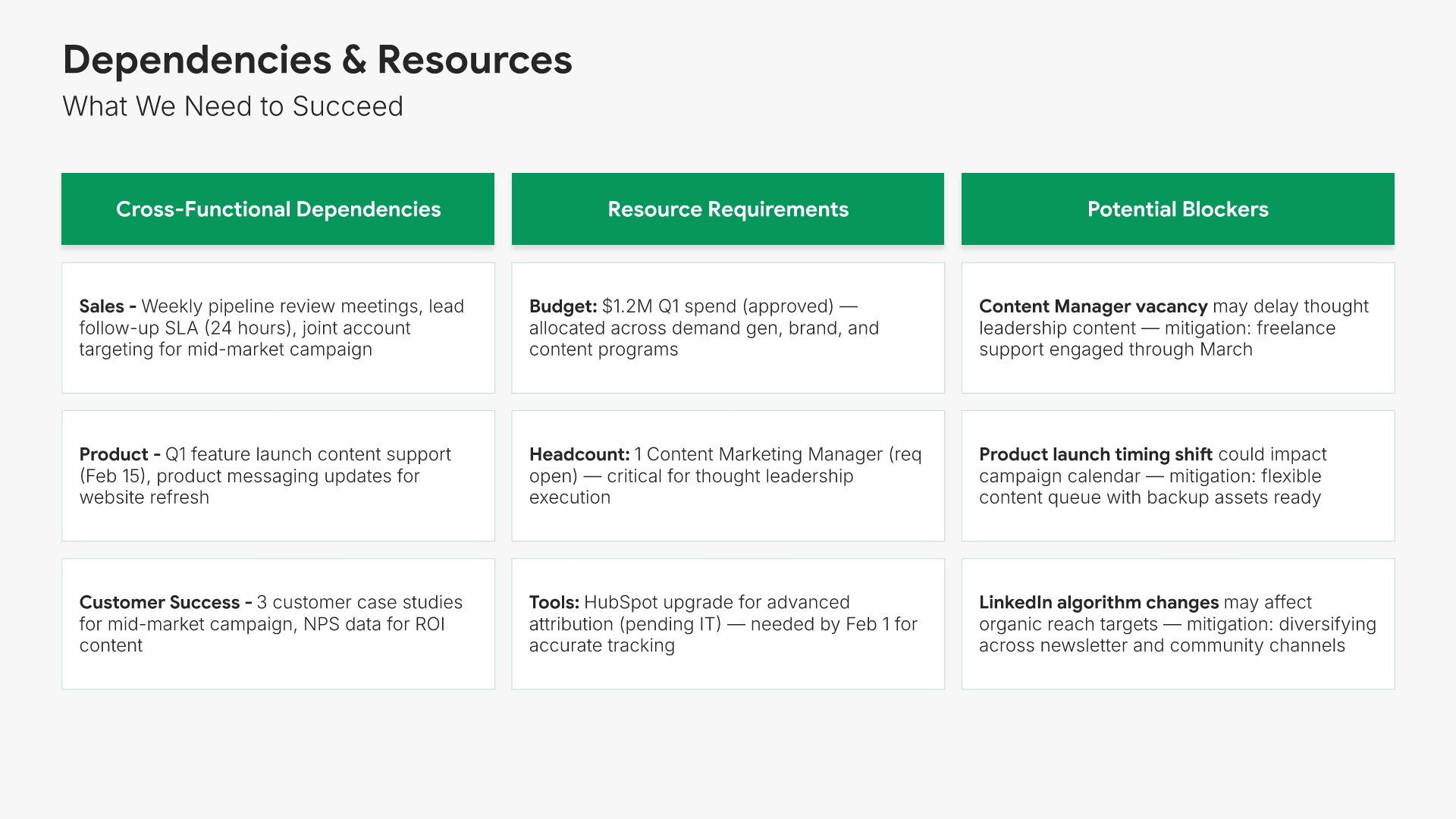Select the Resource Requirements header box
Screen dimensions: 1456x819
coord(728,209)
